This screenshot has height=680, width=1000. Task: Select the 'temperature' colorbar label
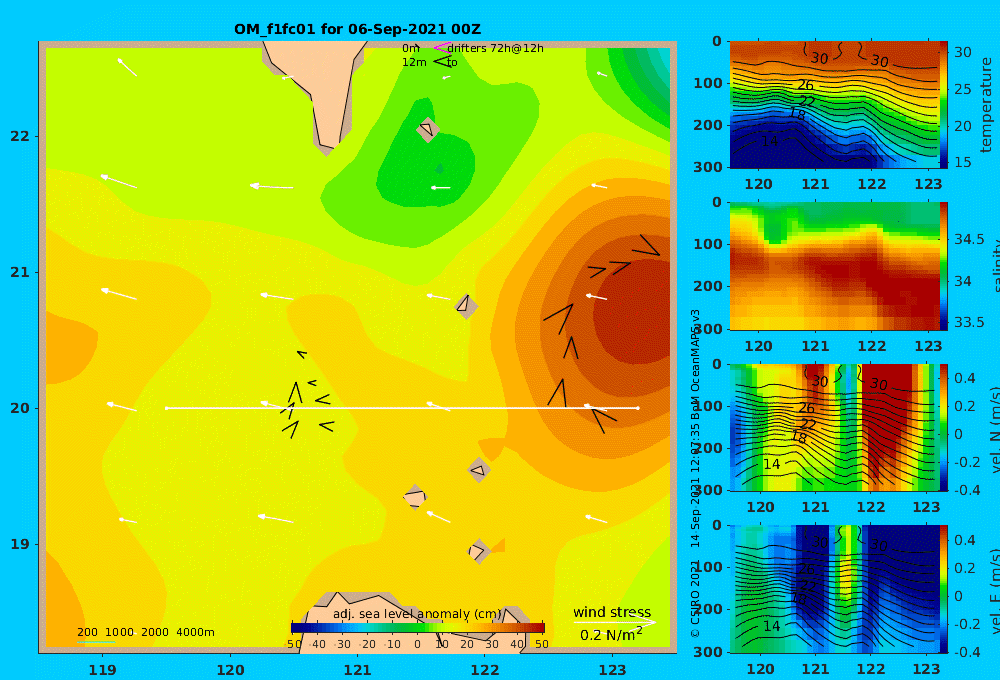click(987, 105)
